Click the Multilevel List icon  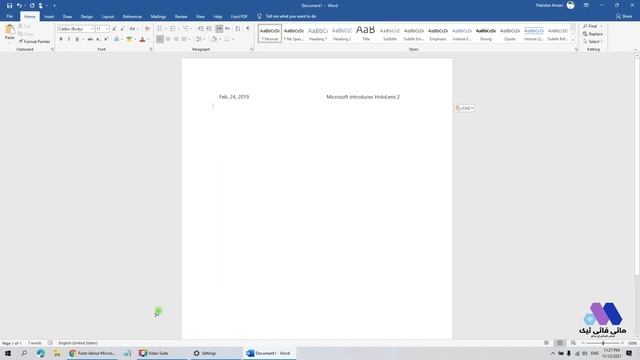click(186, 29)
